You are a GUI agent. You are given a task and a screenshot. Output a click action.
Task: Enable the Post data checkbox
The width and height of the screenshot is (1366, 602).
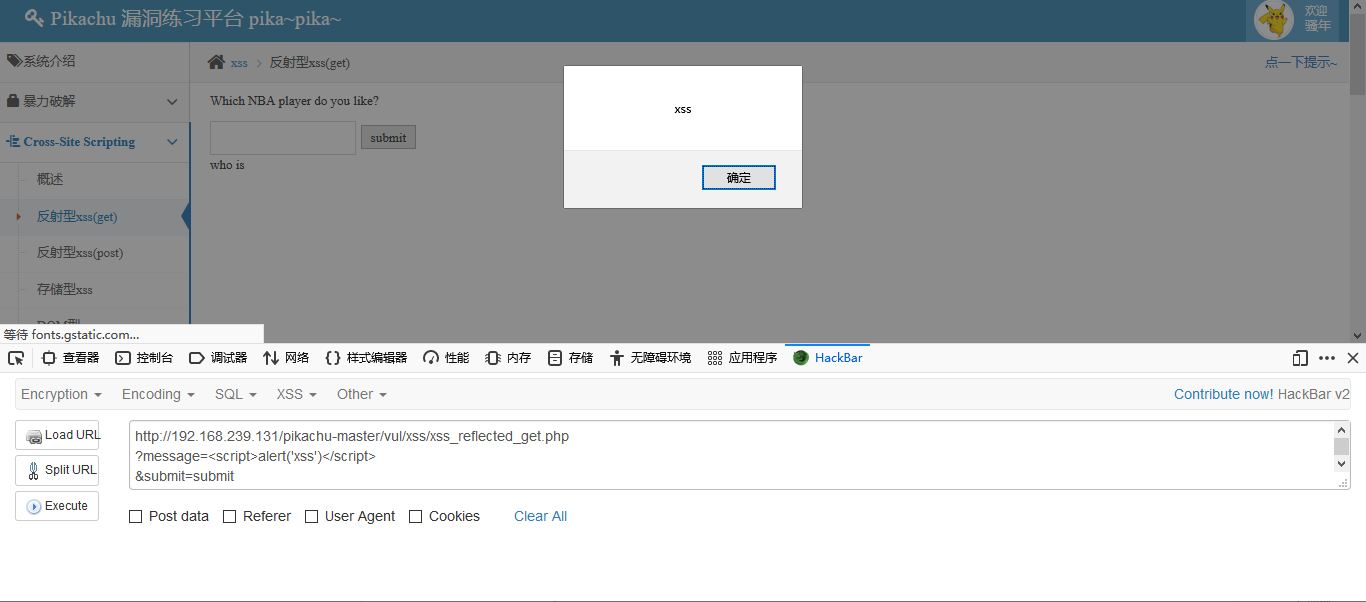pos(136,517)
